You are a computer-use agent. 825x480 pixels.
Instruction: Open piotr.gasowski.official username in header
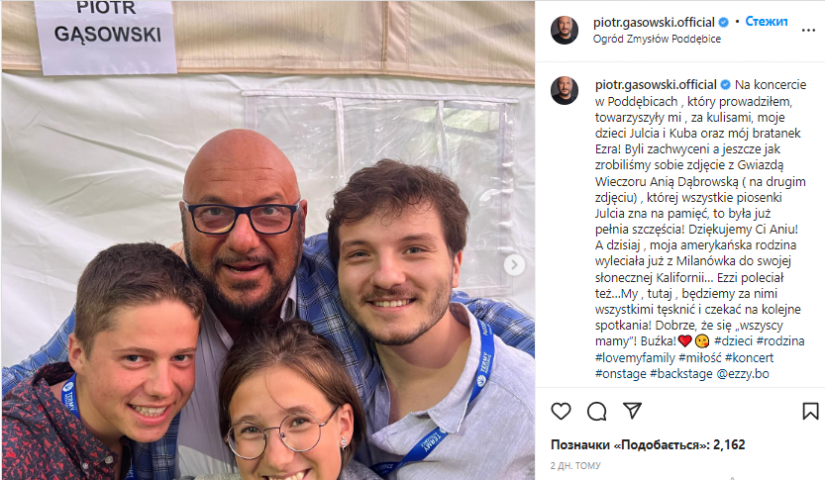[x=653, y=22]
